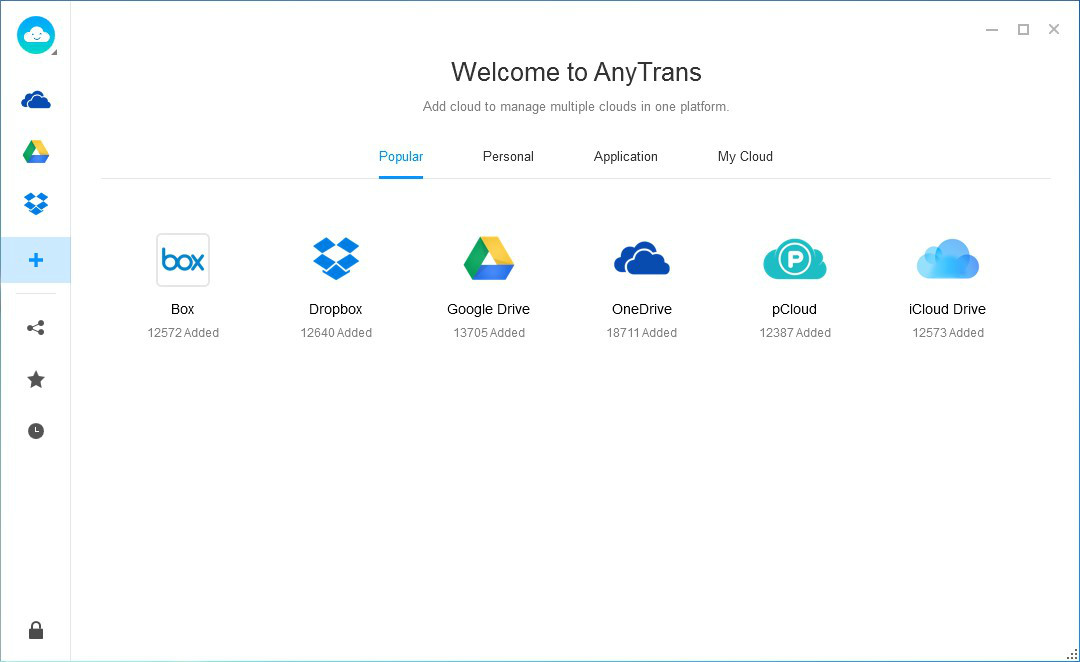
Task: Click the Dropbox label under its icon
Action: click(x=335, y=309)
